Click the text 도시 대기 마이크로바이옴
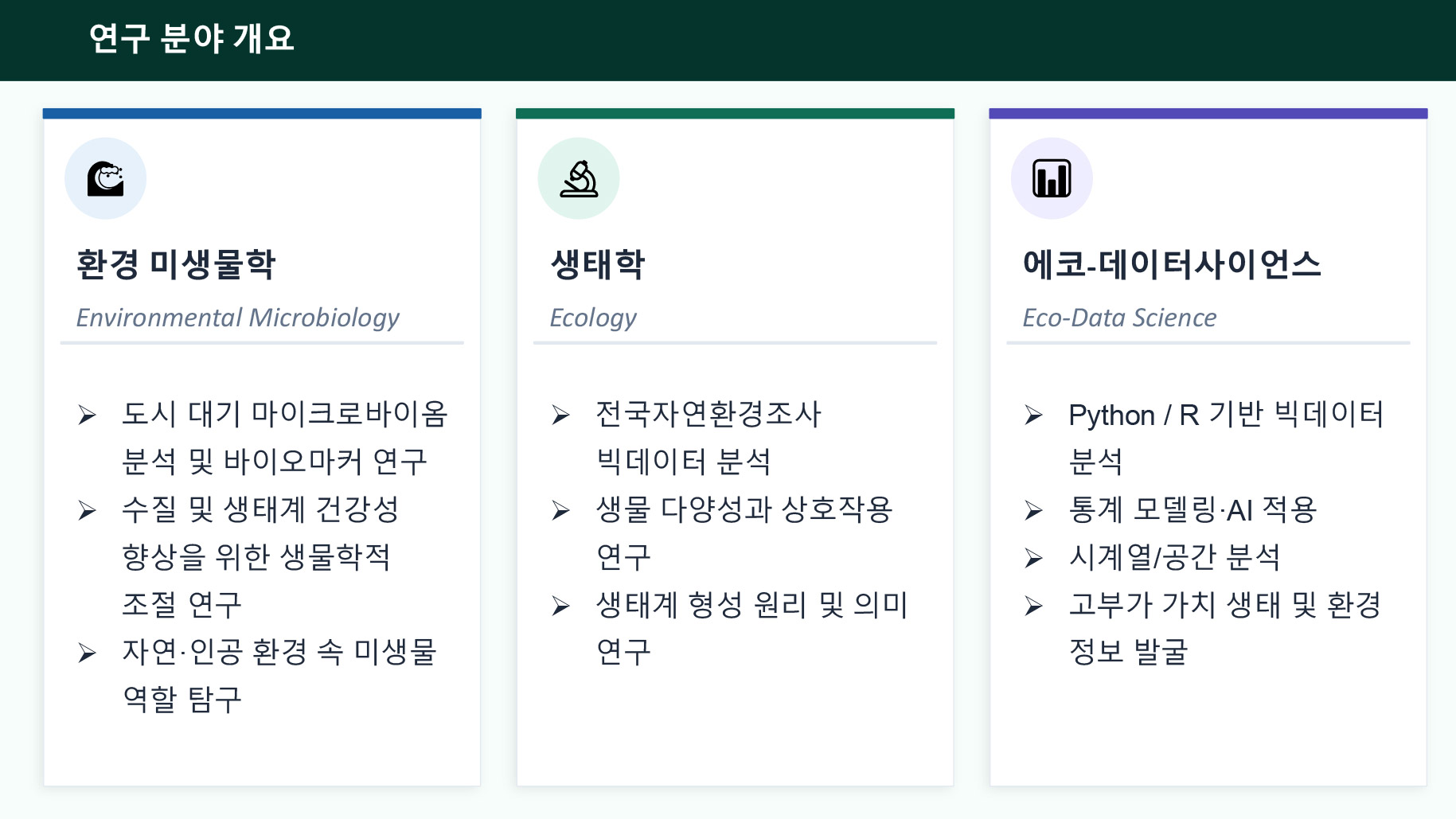Image resolution: width=1456 pixels, height=819 pixels. pyautogui.click(x=285, y=414)
